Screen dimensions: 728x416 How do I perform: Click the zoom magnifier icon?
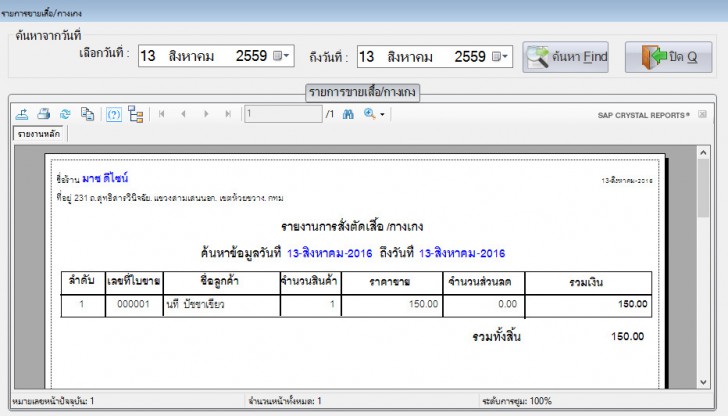point(370,114)
